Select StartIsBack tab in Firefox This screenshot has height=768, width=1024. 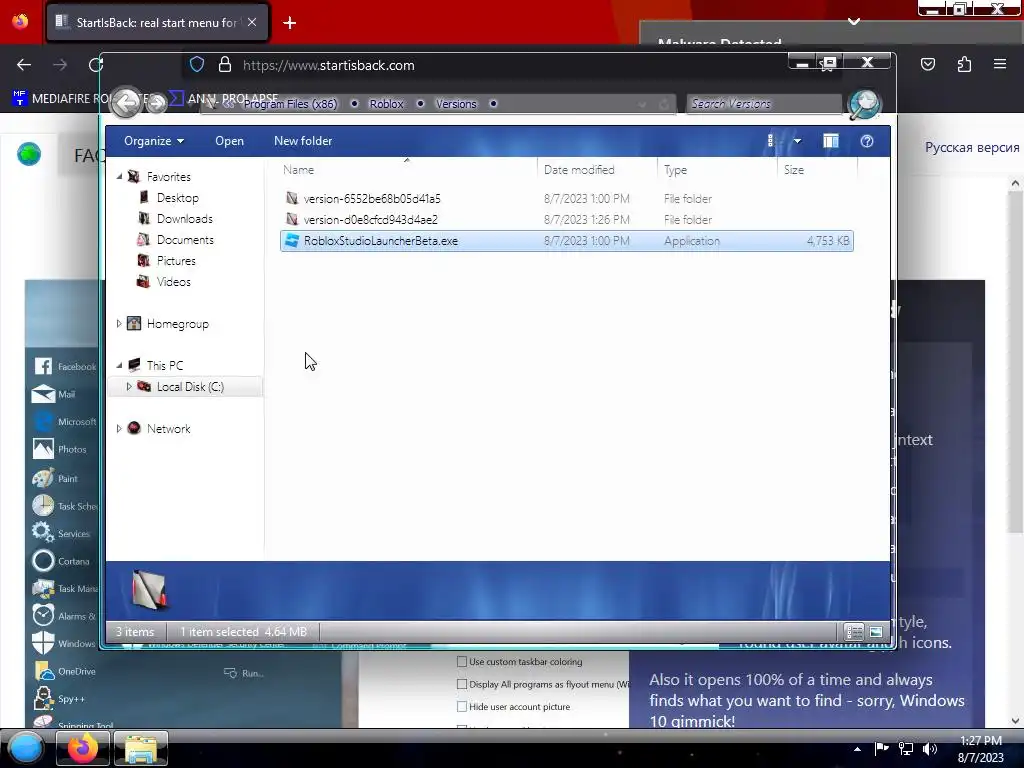point(157,23)
